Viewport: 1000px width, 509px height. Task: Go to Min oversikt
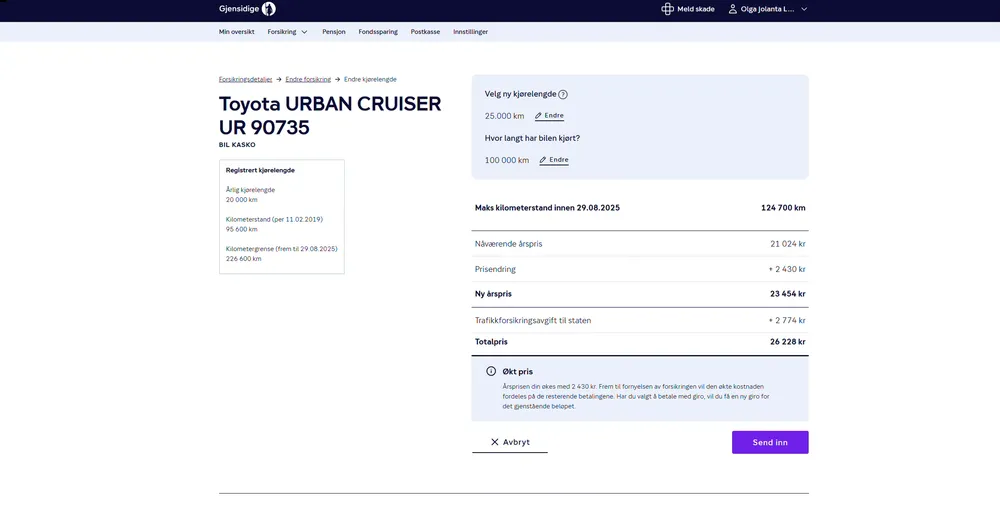(x=237, y=32)
